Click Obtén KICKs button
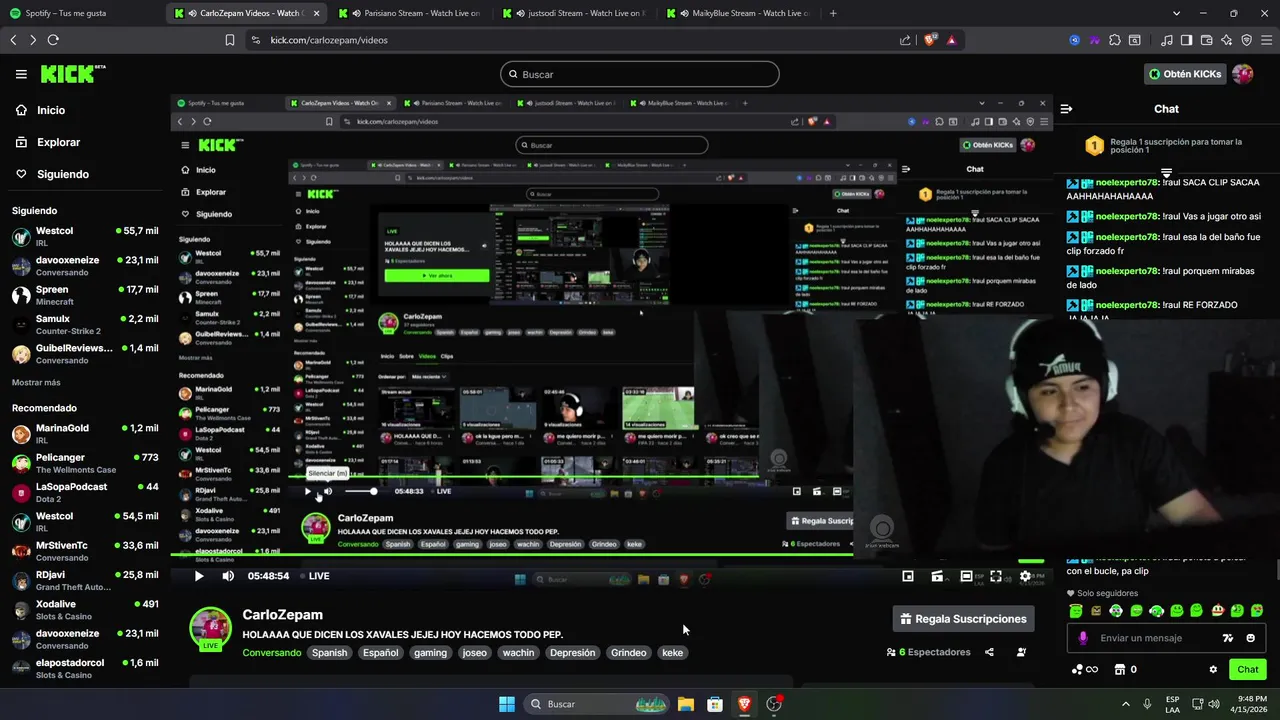Viewport: 1280px width, 720px height. coord(1185,74)
